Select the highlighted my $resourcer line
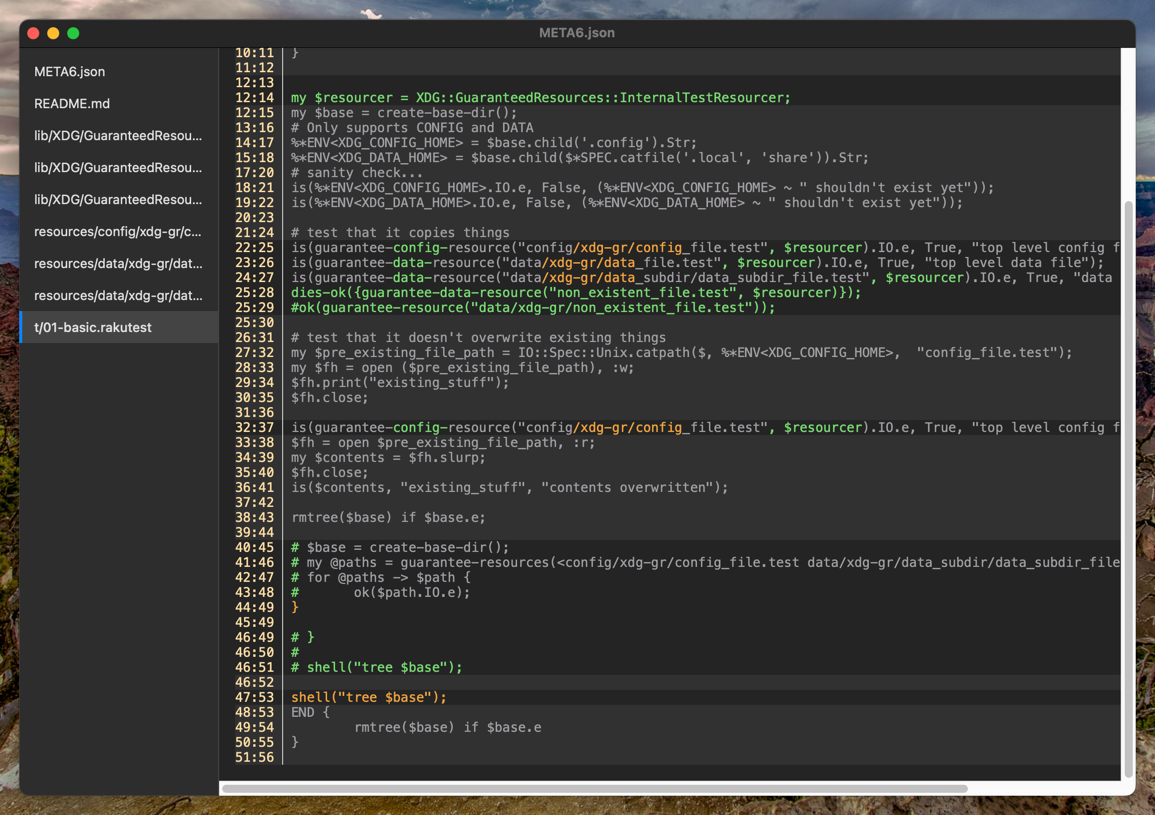The height and width of the screenshot is (815, 1155). click(540, 97)
